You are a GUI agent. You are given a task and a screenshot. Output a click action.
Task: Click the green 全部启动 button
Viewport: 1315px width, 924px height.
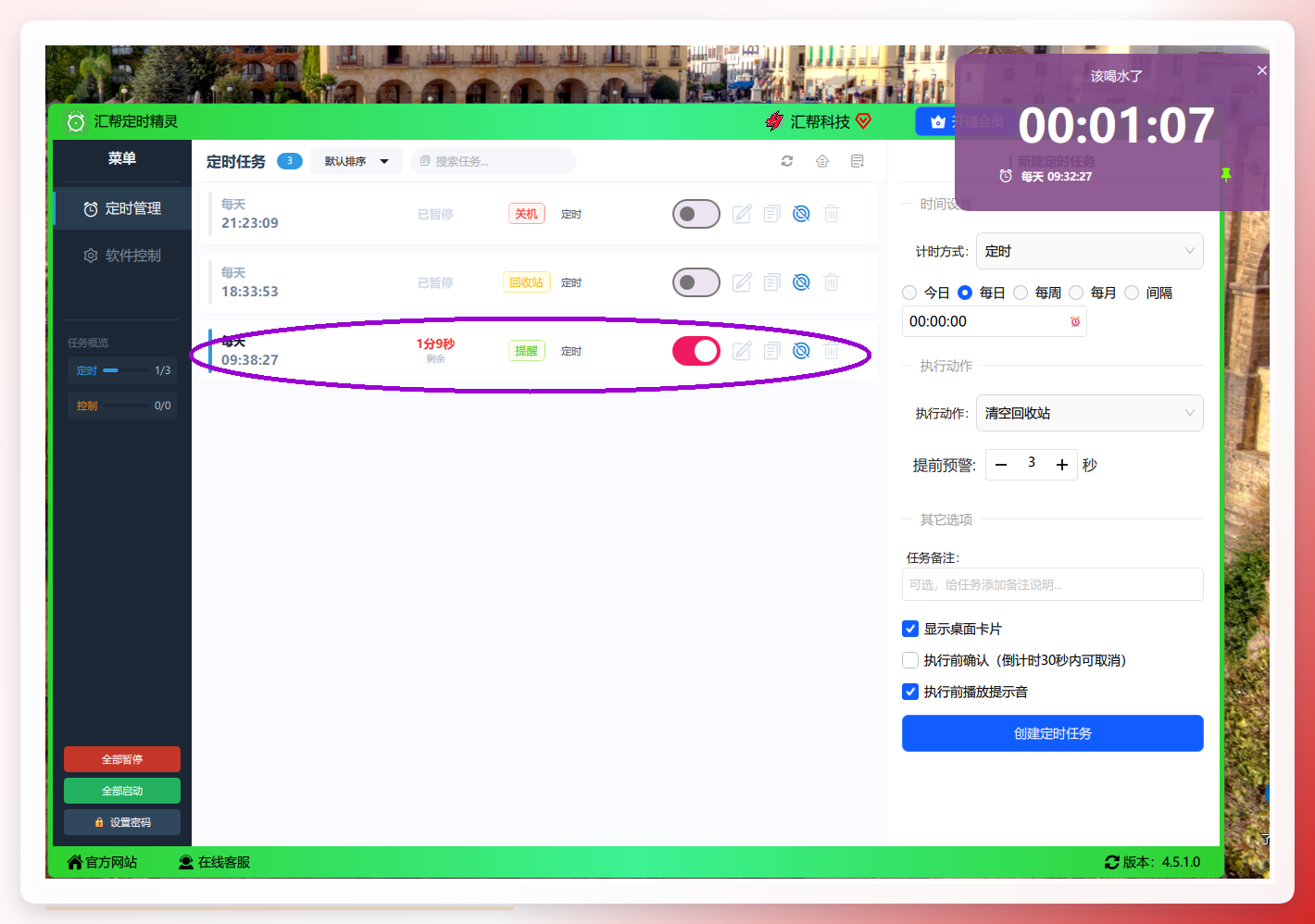pyautogui.click(x=122, y=791)
